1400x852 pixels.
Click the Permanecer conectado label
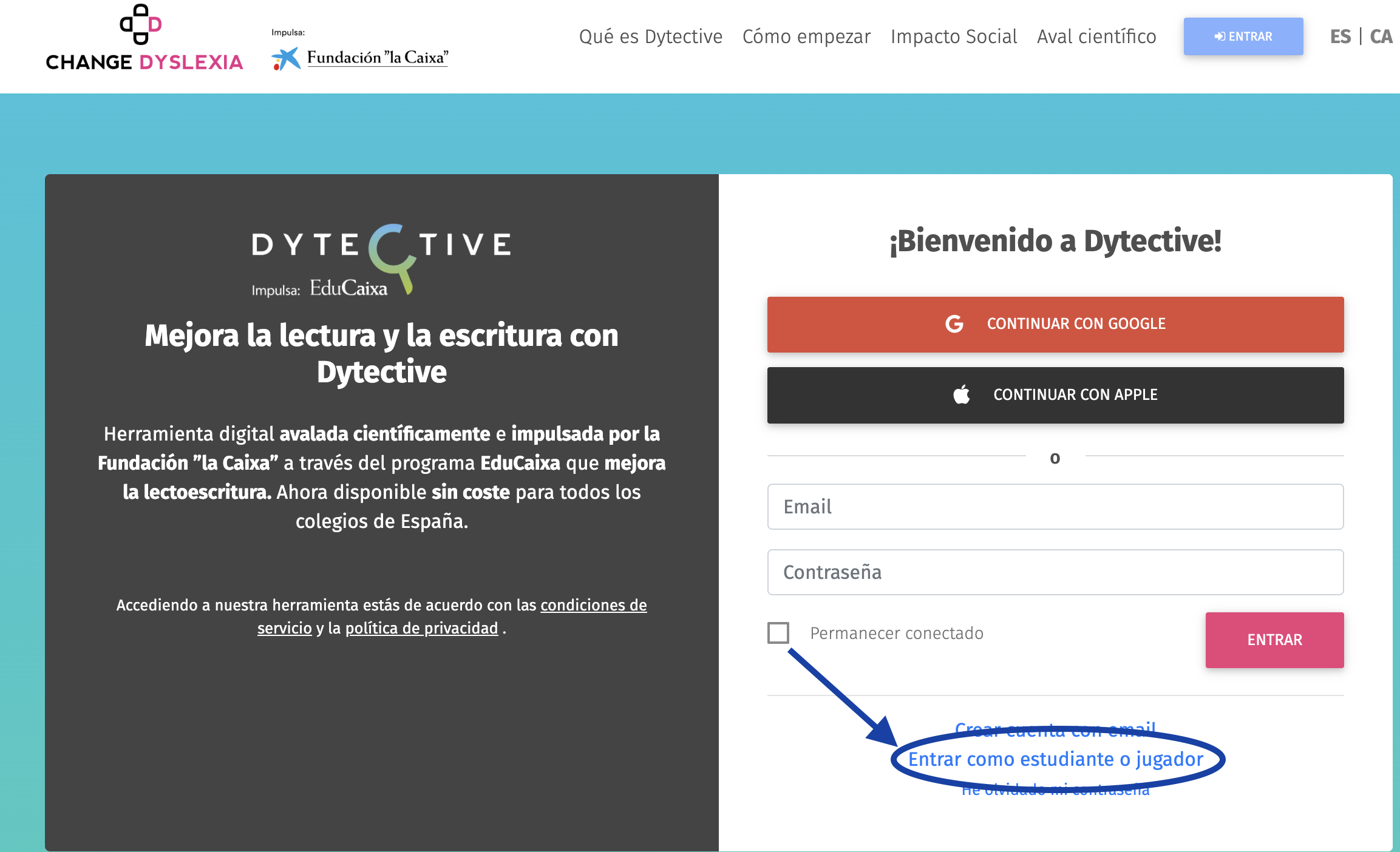coord(897,633)
